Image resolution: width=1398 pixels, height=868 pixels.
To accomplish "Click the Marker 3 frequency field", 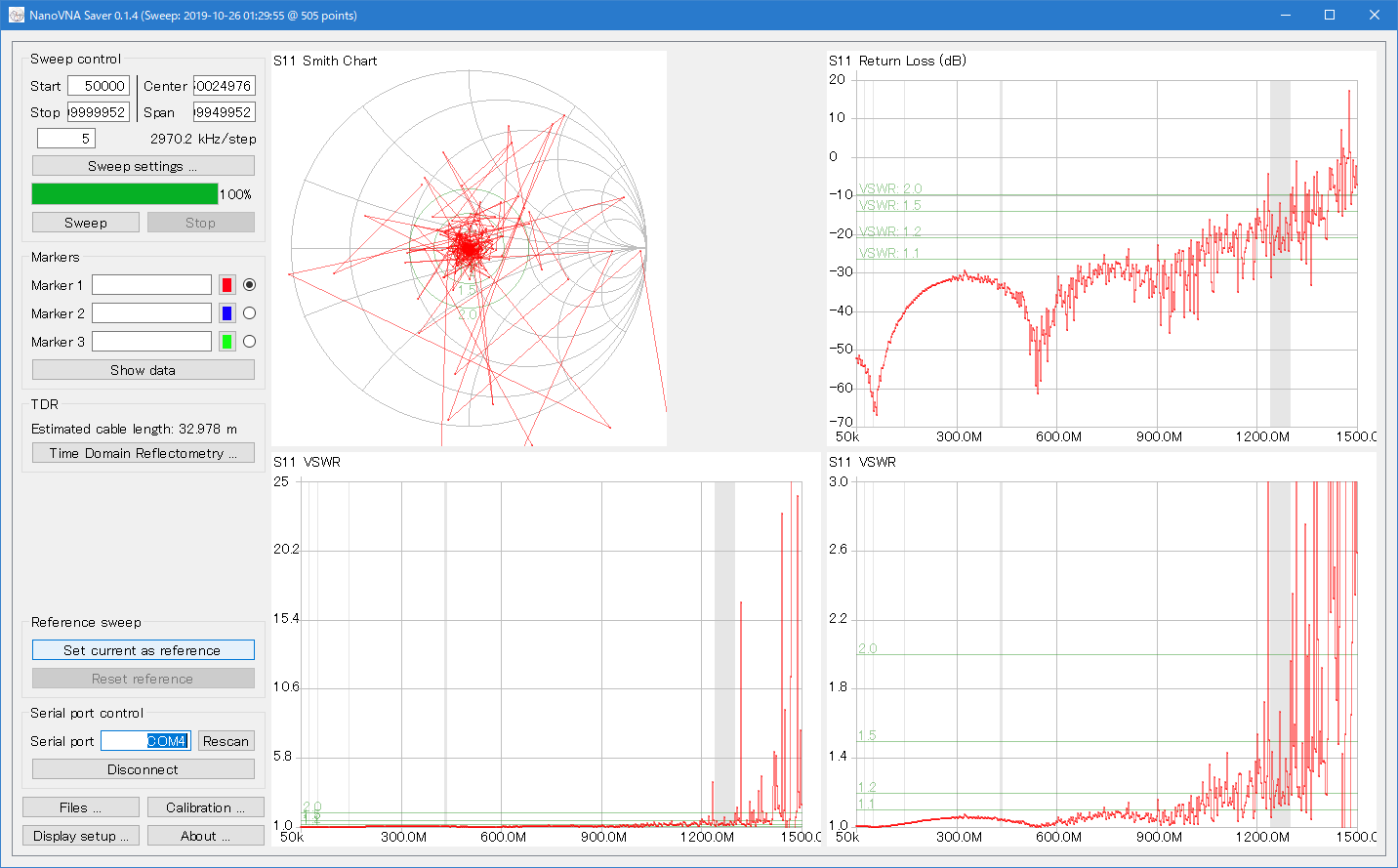I will point(151,342).
